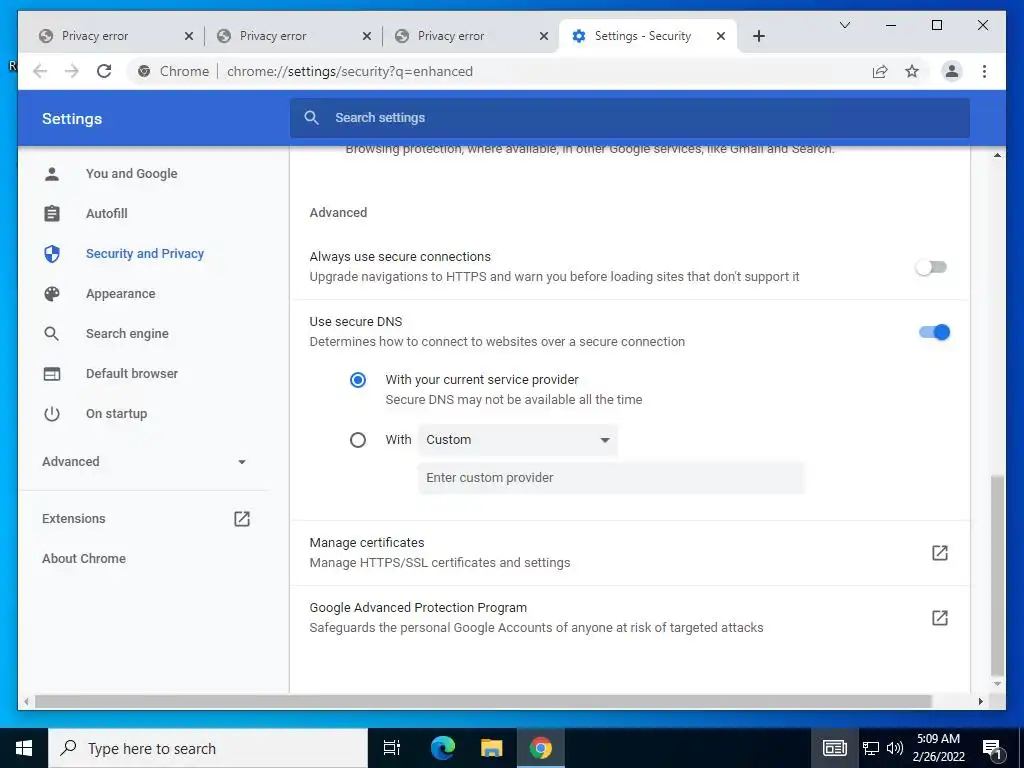Click the Appearance palette icon
Image resolution: width=1024 pixels, height=768 pixels.
coord(52,294)
